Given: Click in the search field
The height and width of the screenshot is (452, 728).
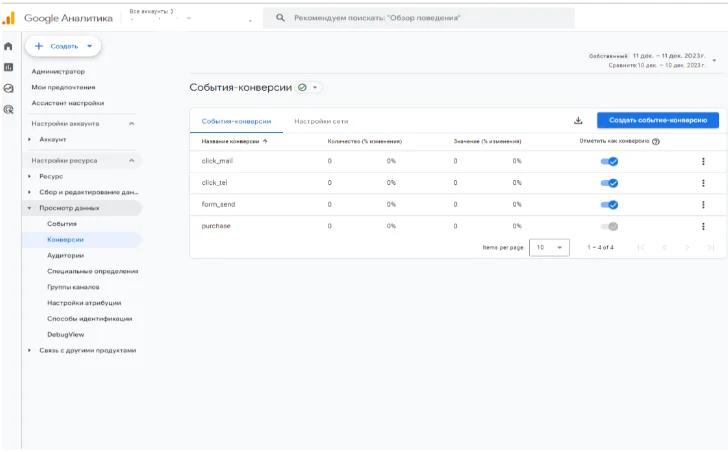Looking at the screenshot, I should tap(419, 18).
